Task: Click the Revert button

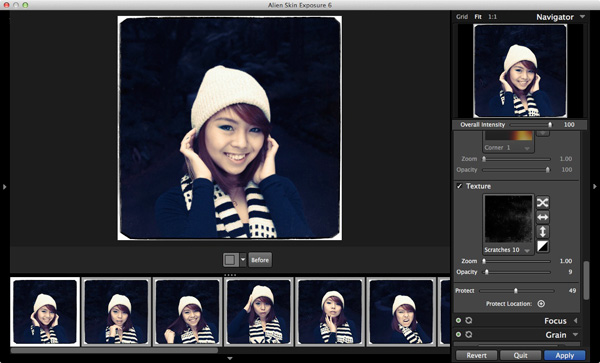Action: (x=476, y=355)
